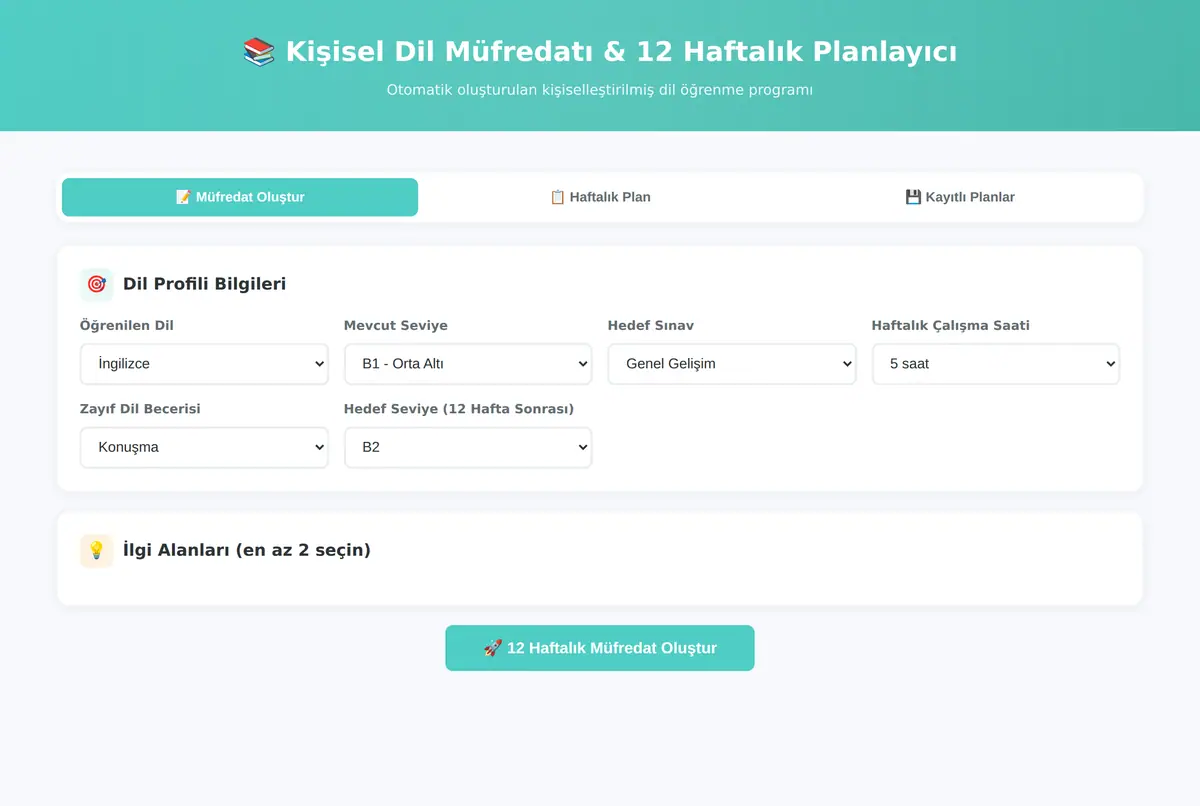Expand the Haftalık Çalışma Saati dropdown
This screenshot has height=806, width=1200.
tap(996, 364)
